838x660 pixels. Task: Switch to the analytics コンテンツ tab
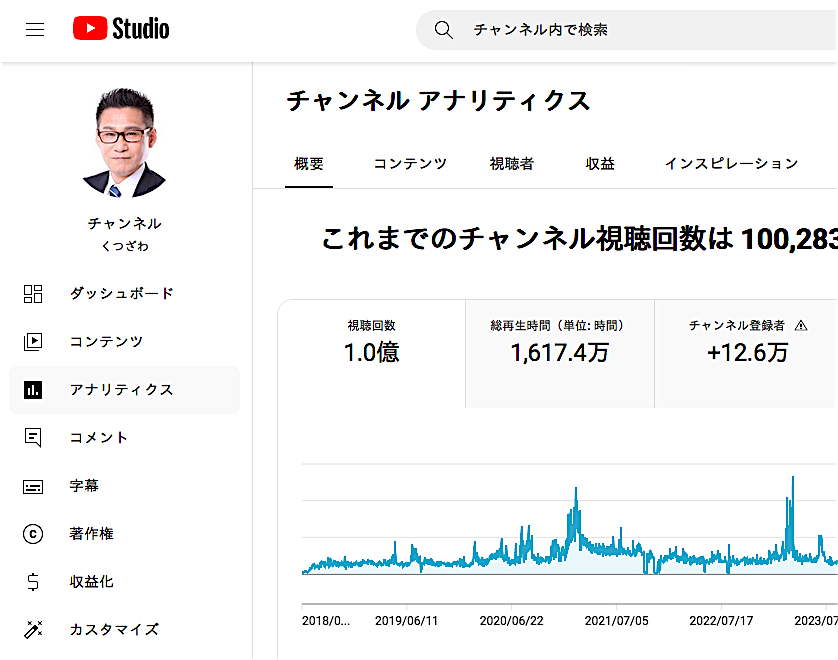[x=410, y=164]
